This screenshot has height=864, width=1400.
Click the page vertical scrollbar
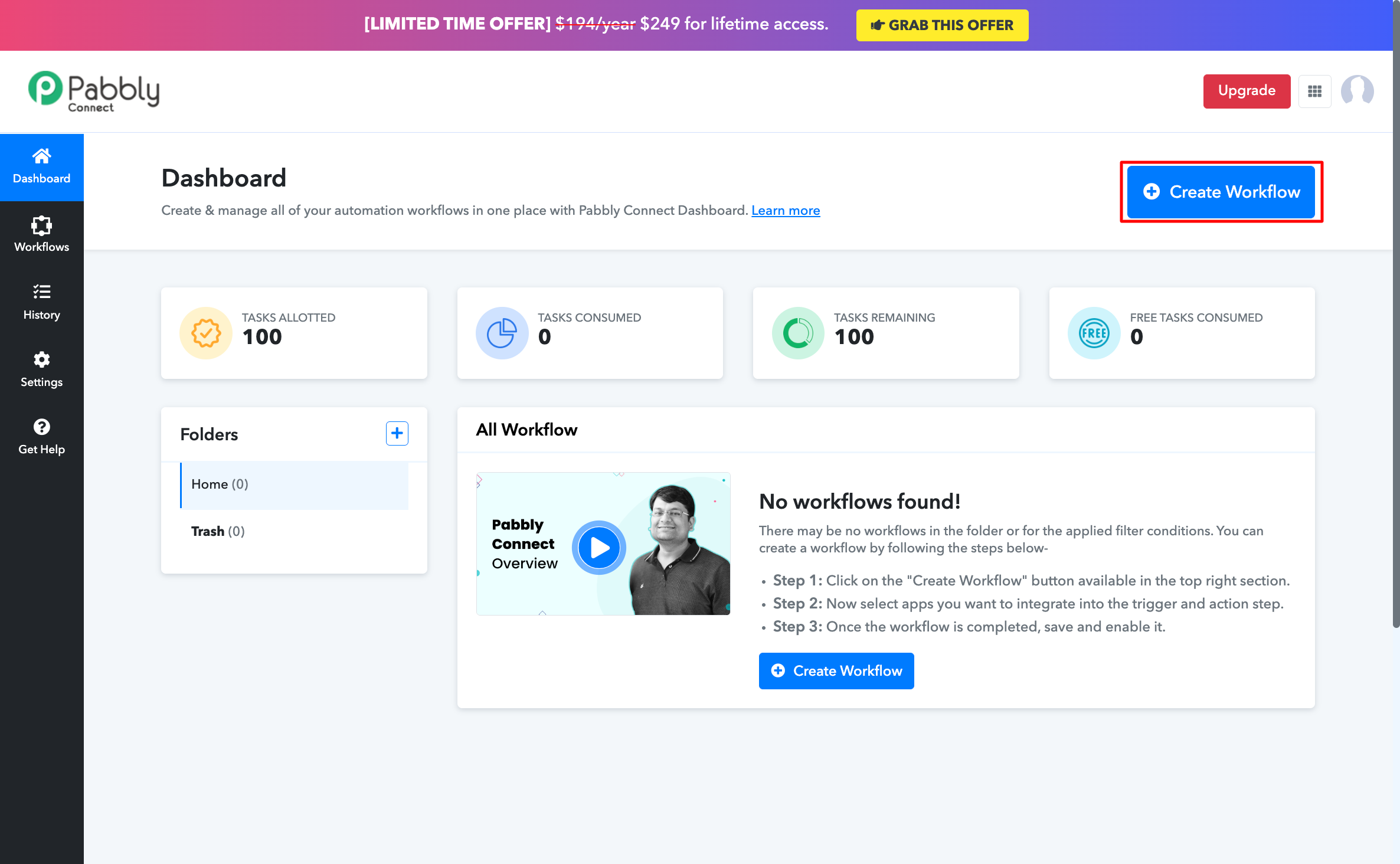coord(1396,313)
